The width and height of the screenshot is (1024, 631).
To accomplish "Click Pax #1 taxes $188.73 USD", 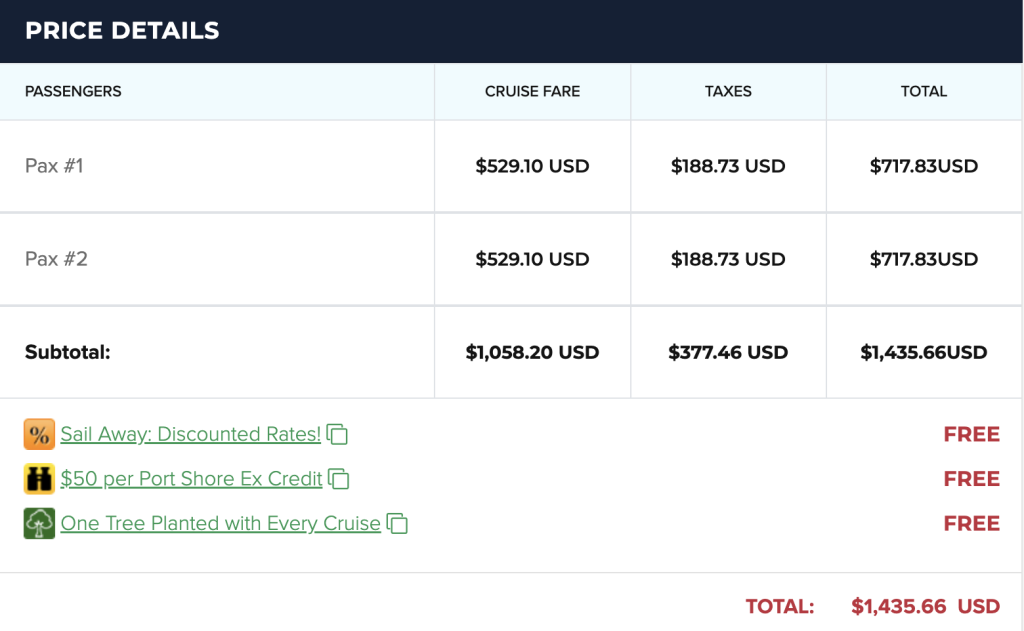I will tap(728, 166).
